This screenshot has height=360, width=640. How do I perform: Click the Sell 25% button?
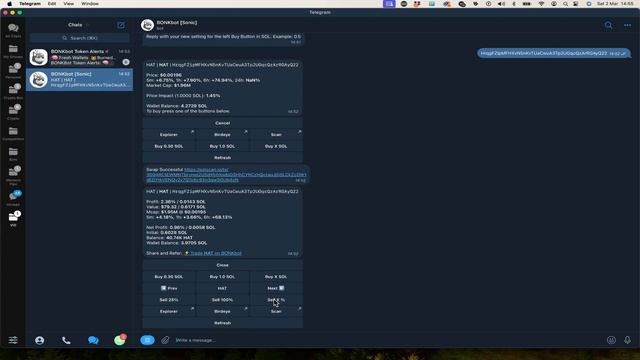(169, 300)
